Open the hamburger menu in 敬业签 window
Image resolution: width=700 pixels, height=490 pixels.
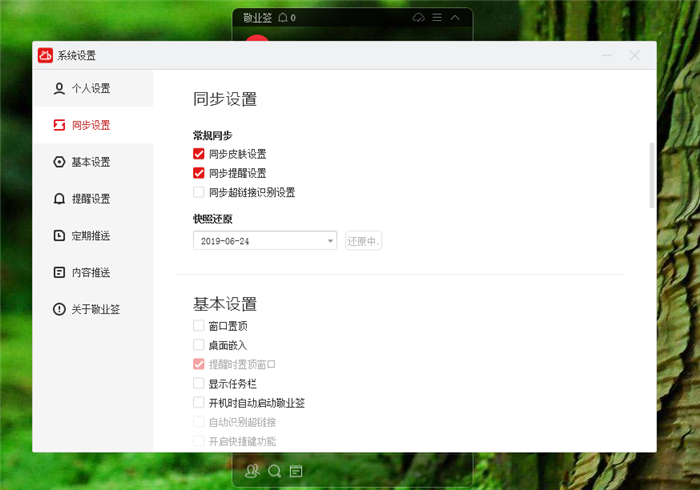coord(437,17)
